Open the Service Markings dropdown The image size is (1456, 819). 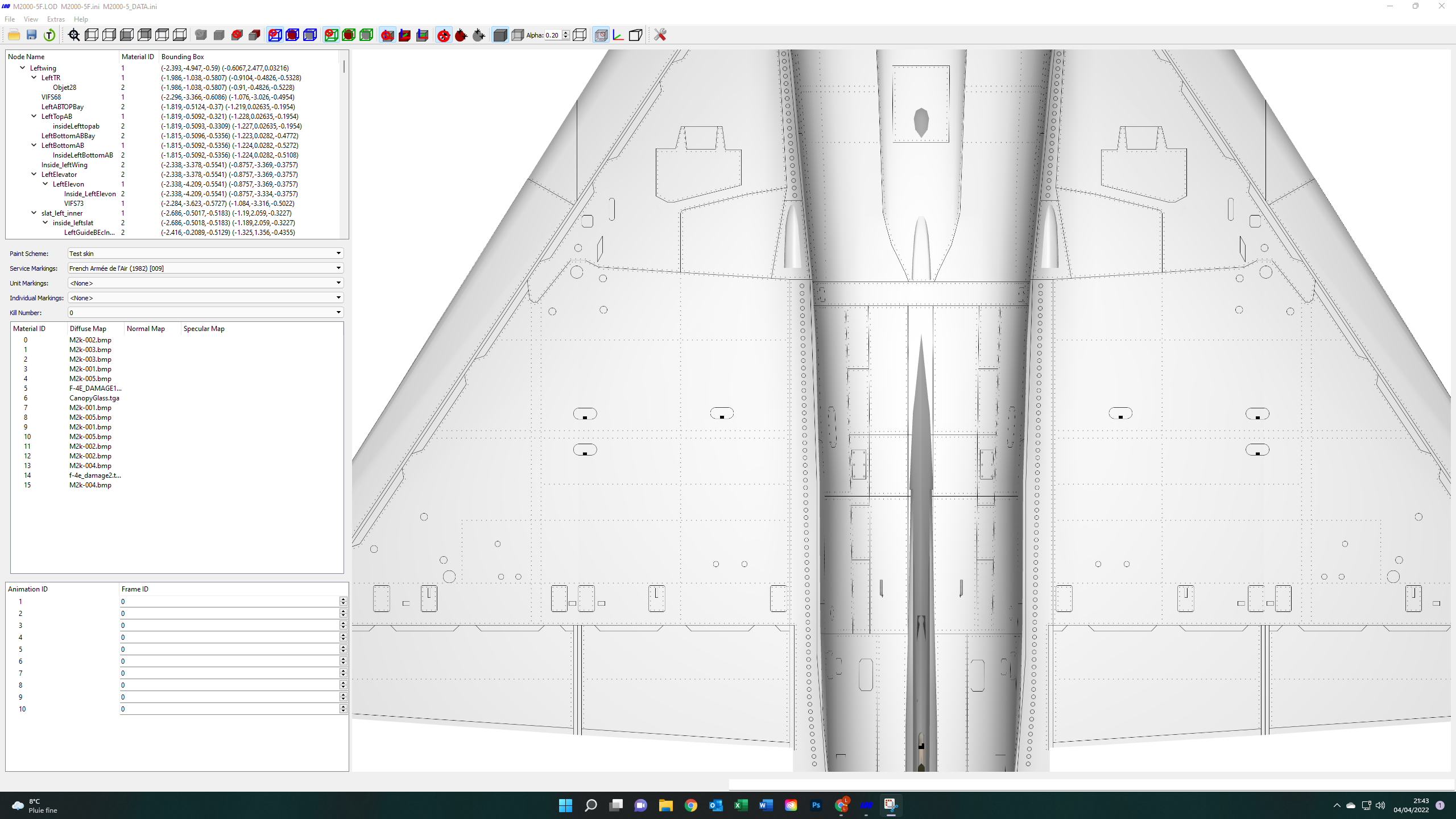[206, 268]
